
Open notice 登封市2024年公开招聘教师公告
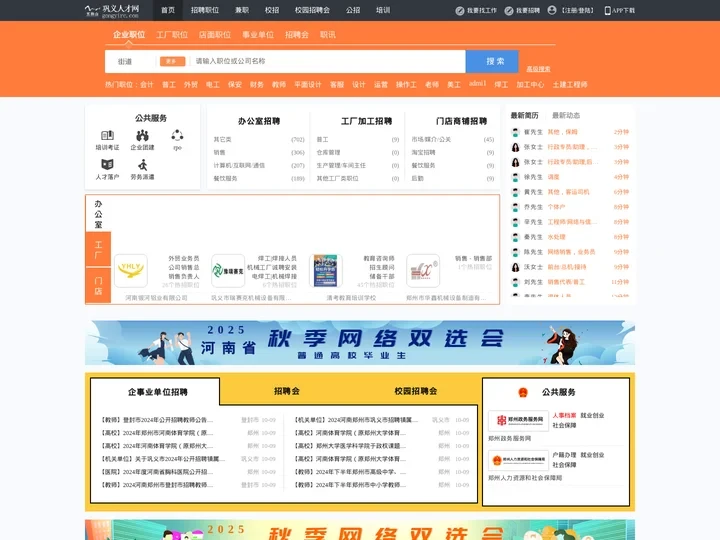(157, 420)
